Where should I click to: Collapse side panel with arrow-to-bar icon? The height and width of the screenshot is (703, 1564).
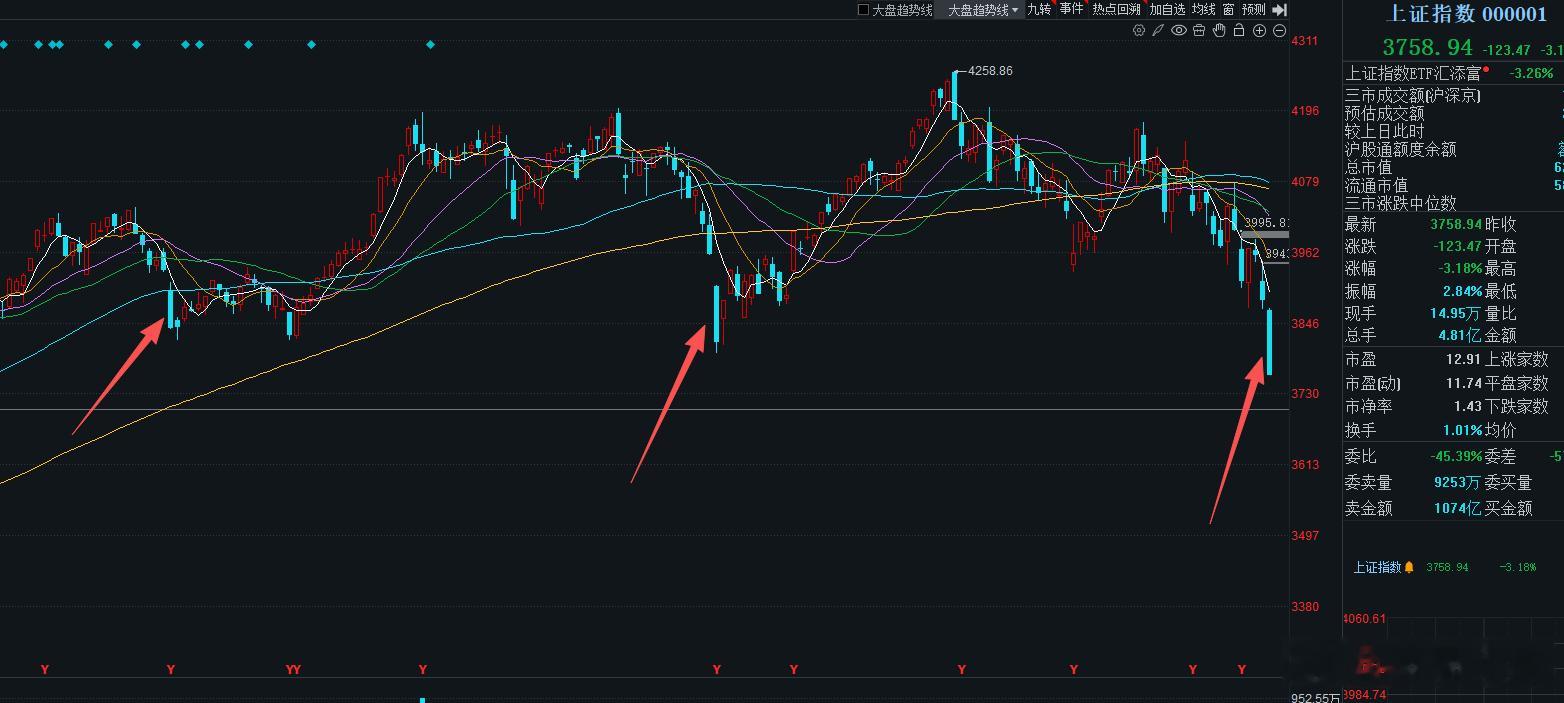[1279, 9]
